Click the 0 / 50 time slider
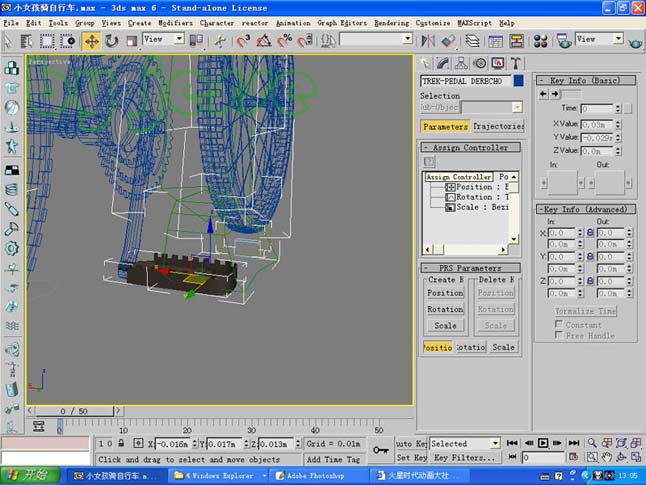The height and width of the screenshot is (485, 646). (x=74, y=411)
